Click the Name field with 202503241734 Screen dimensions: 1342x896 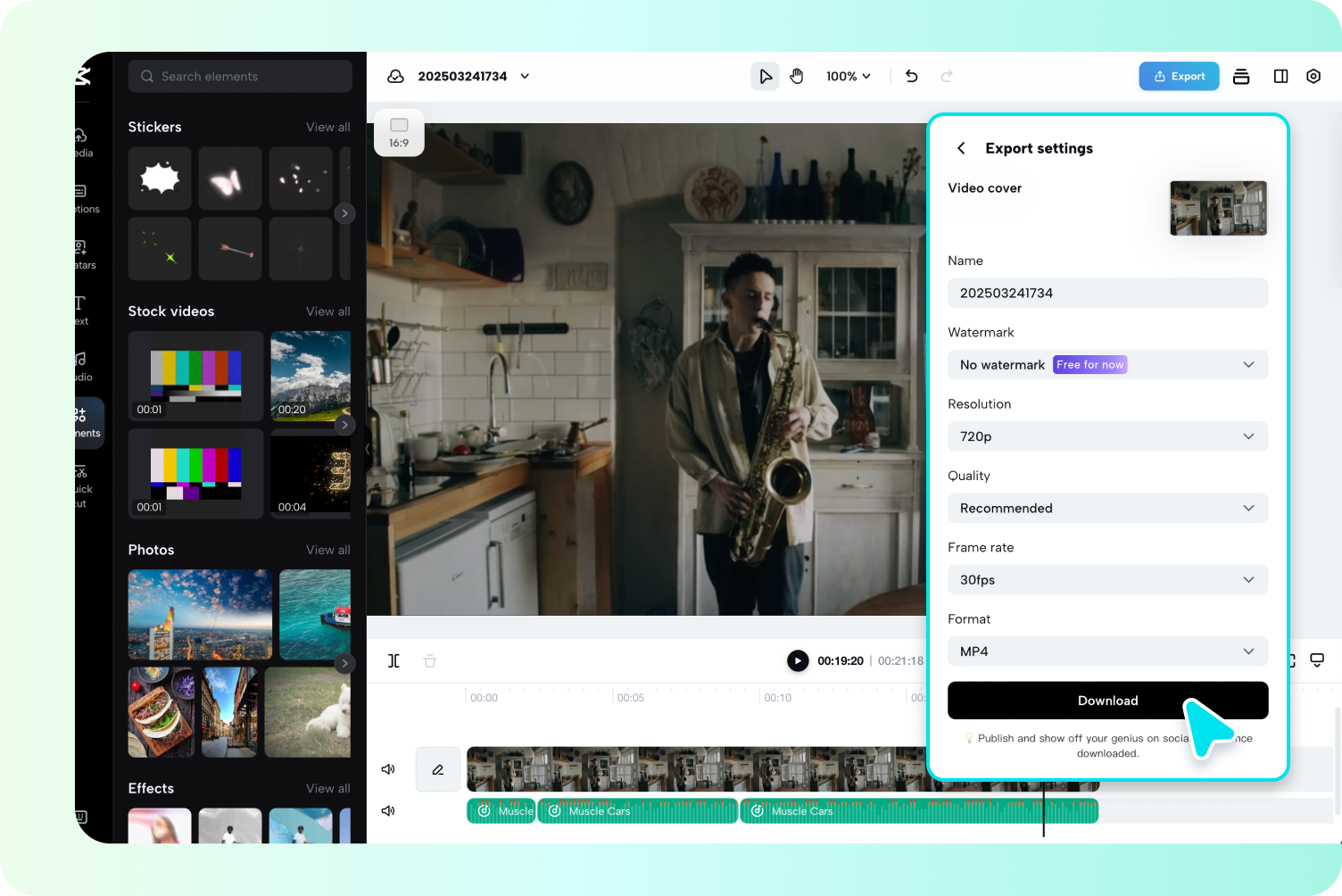click(x=1107, y=294)
